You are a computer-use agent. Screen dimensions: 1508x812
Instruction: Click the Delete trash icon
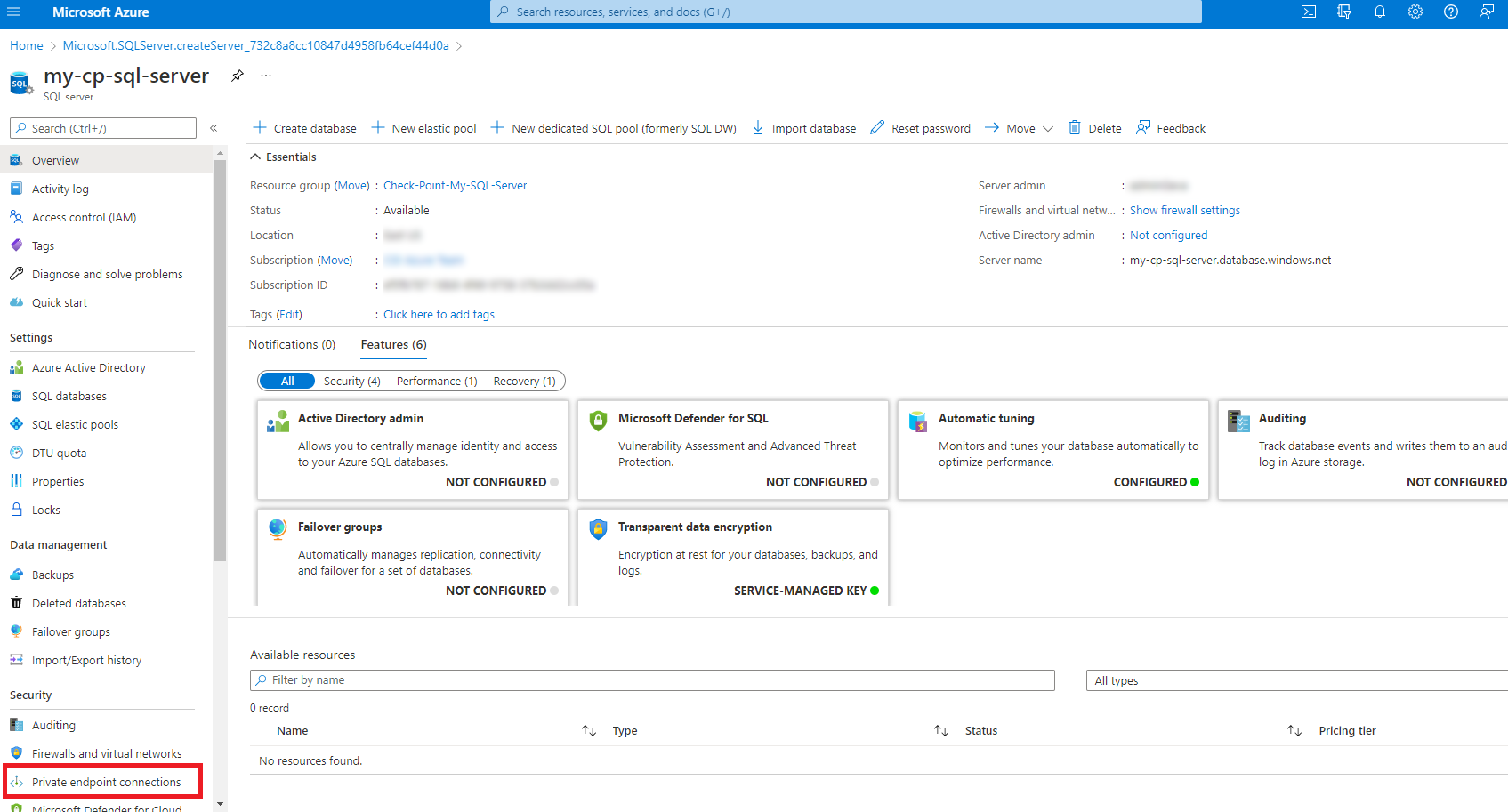click(x=1075, y=128)
